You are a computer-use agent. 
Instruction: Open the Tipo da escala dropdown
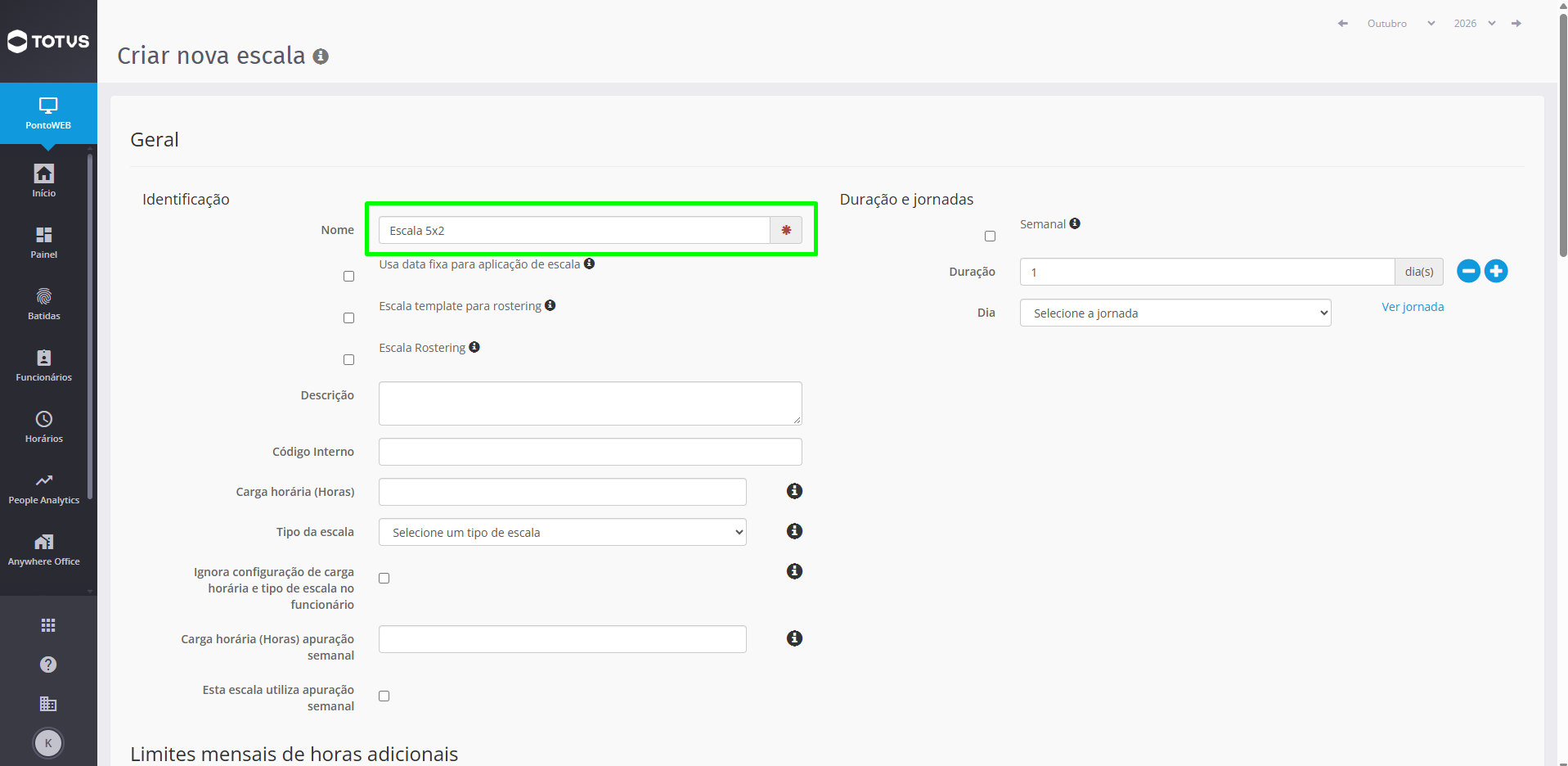click(x=563, y=532)
